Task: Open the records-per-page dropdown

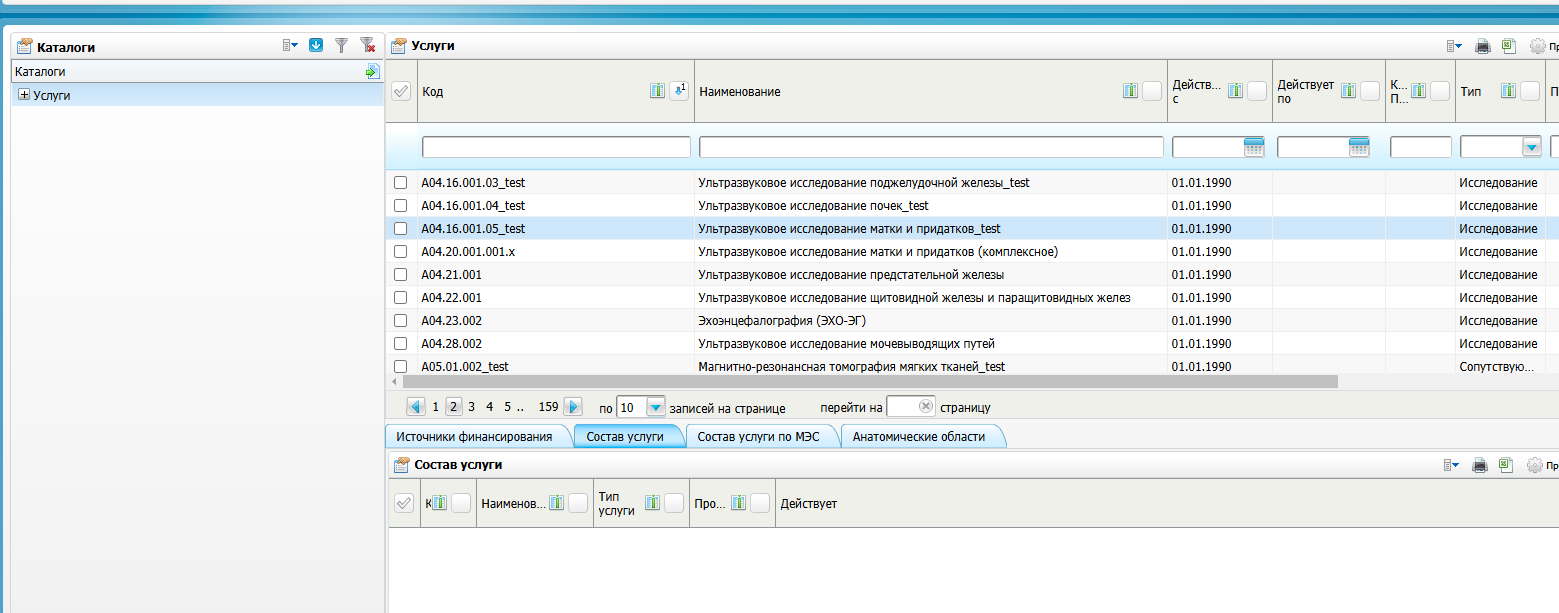Action: point(655,408)
